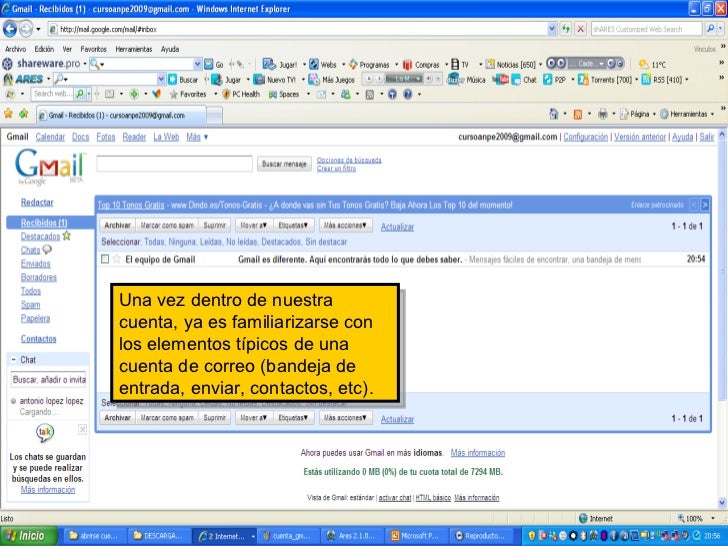Click the Inicio start button
The image size is (728, 546).
[x=29, y=536]
